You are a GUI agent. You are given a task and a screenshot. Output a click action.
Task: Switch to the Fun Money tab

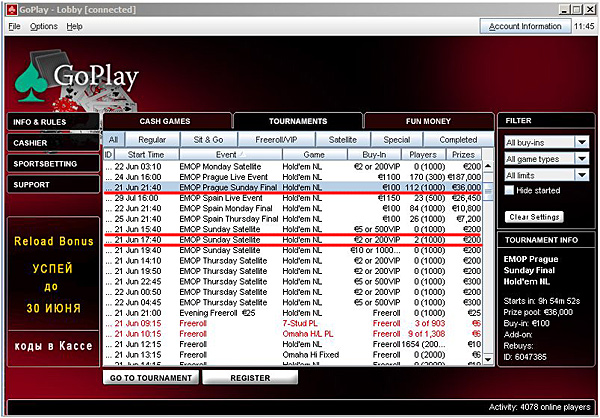(429, 121)
